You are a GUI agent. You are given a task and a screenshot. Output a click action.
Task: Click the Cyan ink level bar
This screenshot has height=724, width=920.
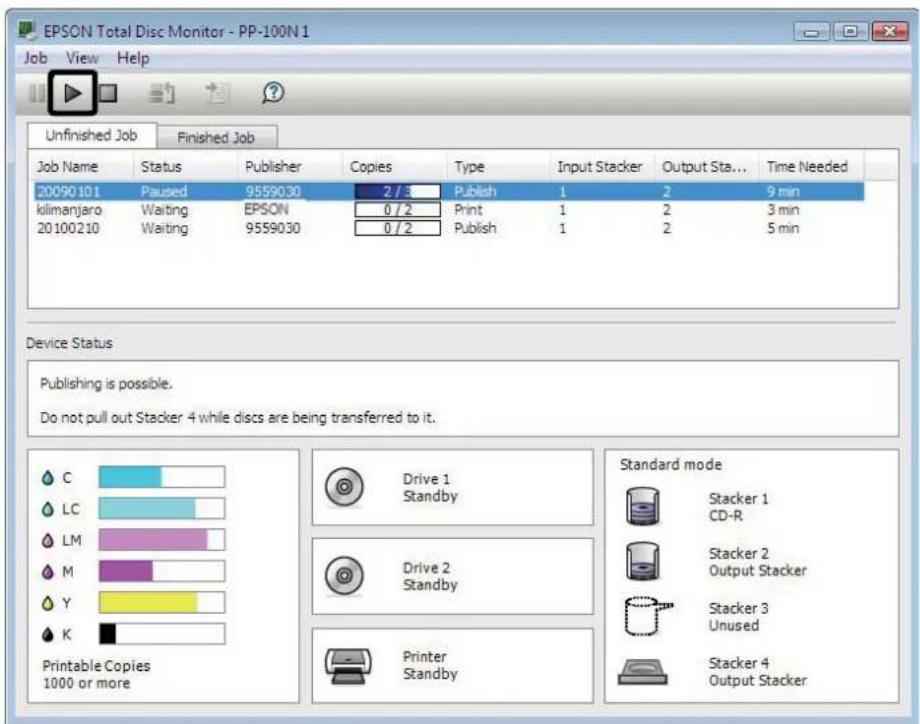click(x=161, y=477)
